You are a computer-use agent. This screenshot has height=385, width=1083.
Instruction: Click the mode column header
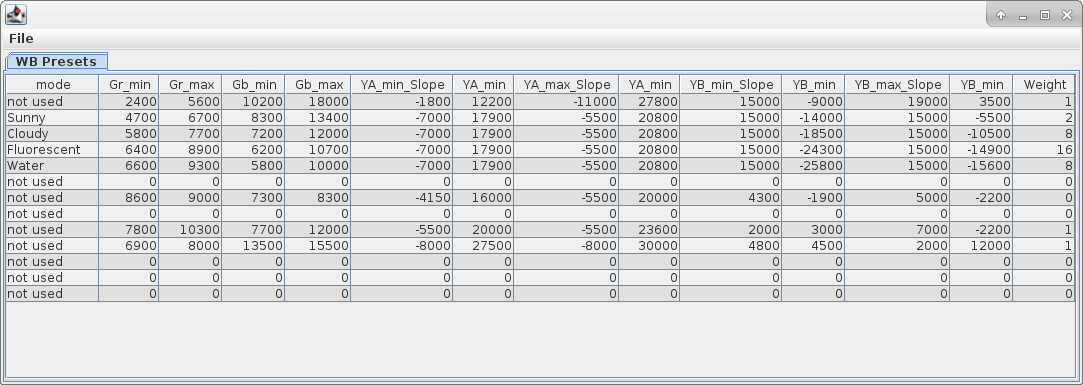(x=52, y=85)
